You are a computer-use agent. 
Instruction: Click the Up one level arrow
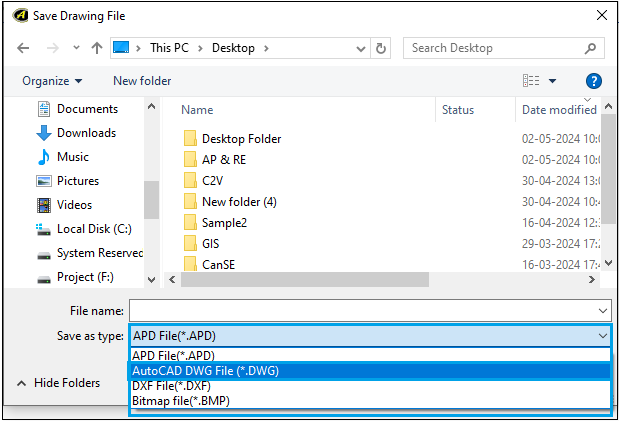click(x=97, y=48)
